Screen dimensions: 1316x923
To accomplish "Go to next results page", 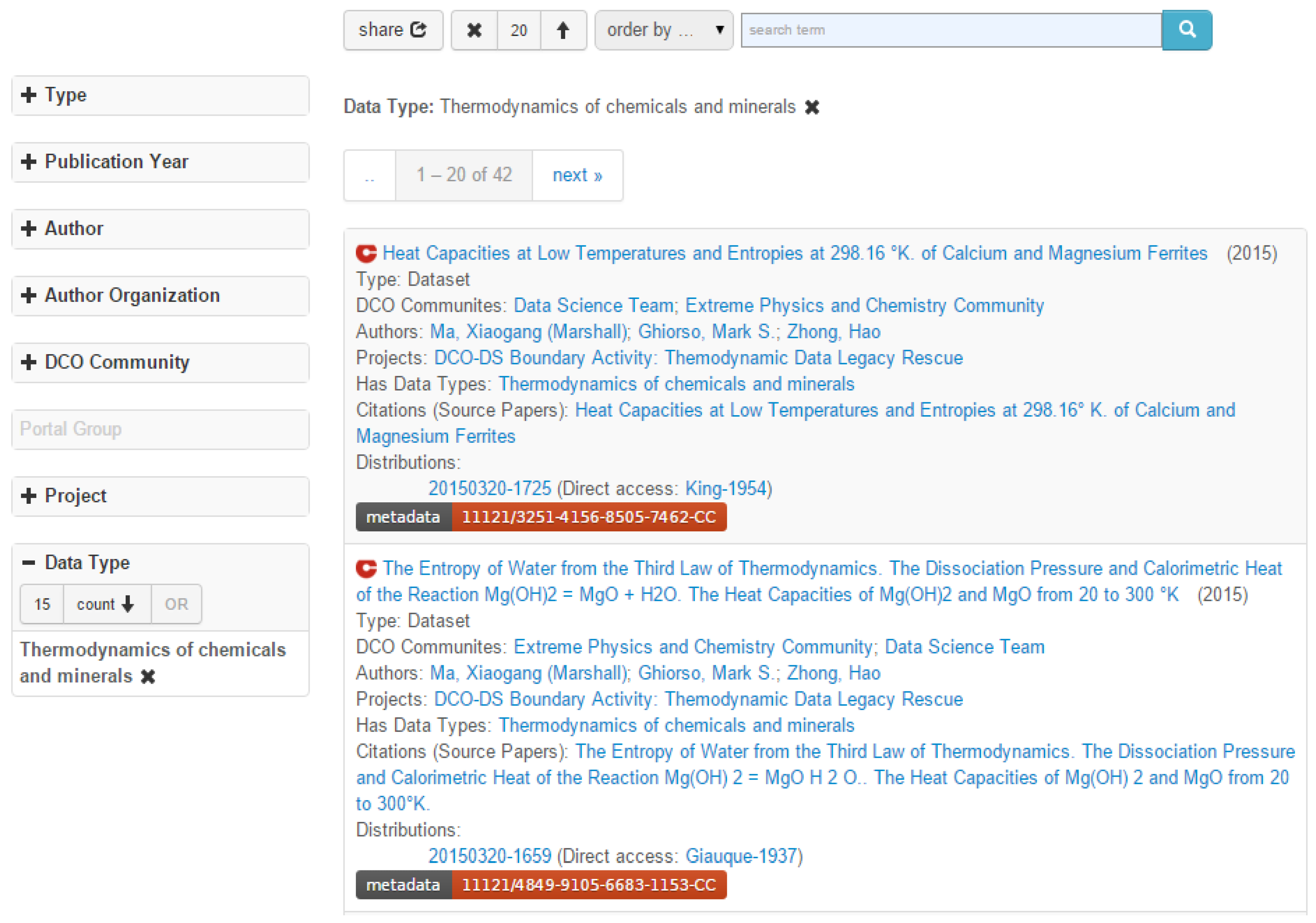I will coord(577,175).
